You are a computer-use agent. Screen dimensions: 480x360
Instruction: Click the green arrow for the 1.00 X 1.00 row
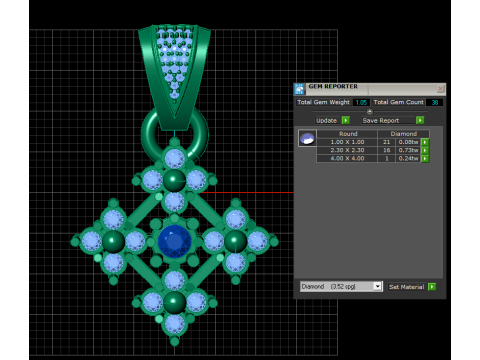tap(425, 142)
